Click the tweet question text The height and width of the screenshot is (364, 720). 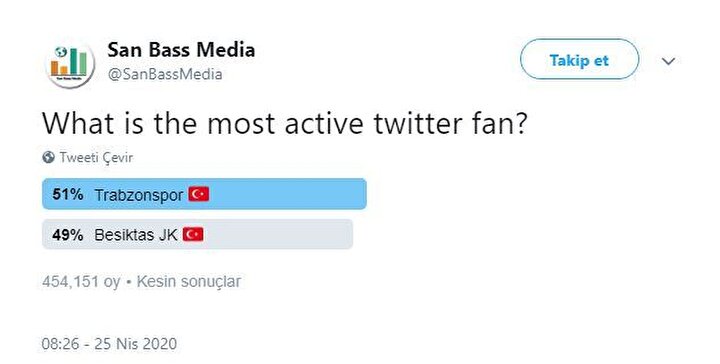[x=284, y=123]
